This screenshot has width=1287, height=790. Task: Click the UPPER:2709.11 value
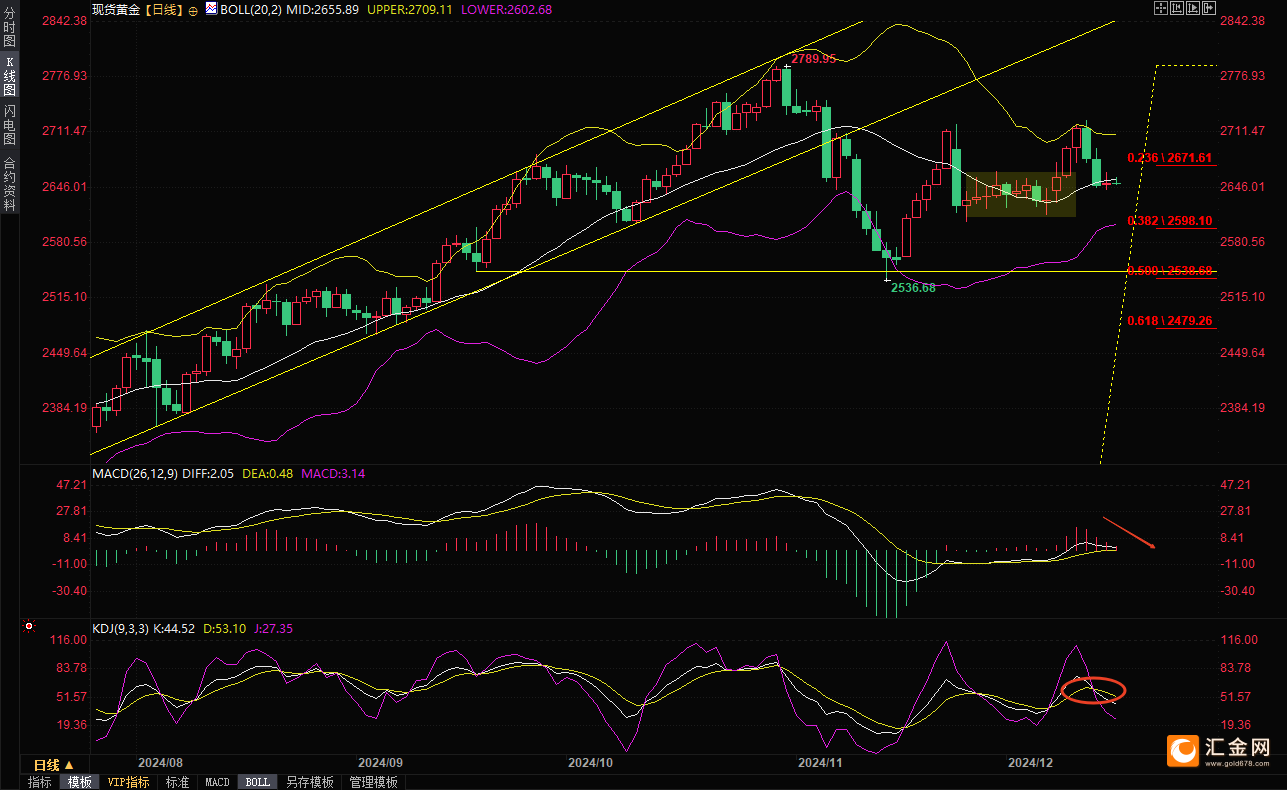(x=410, y=9)
